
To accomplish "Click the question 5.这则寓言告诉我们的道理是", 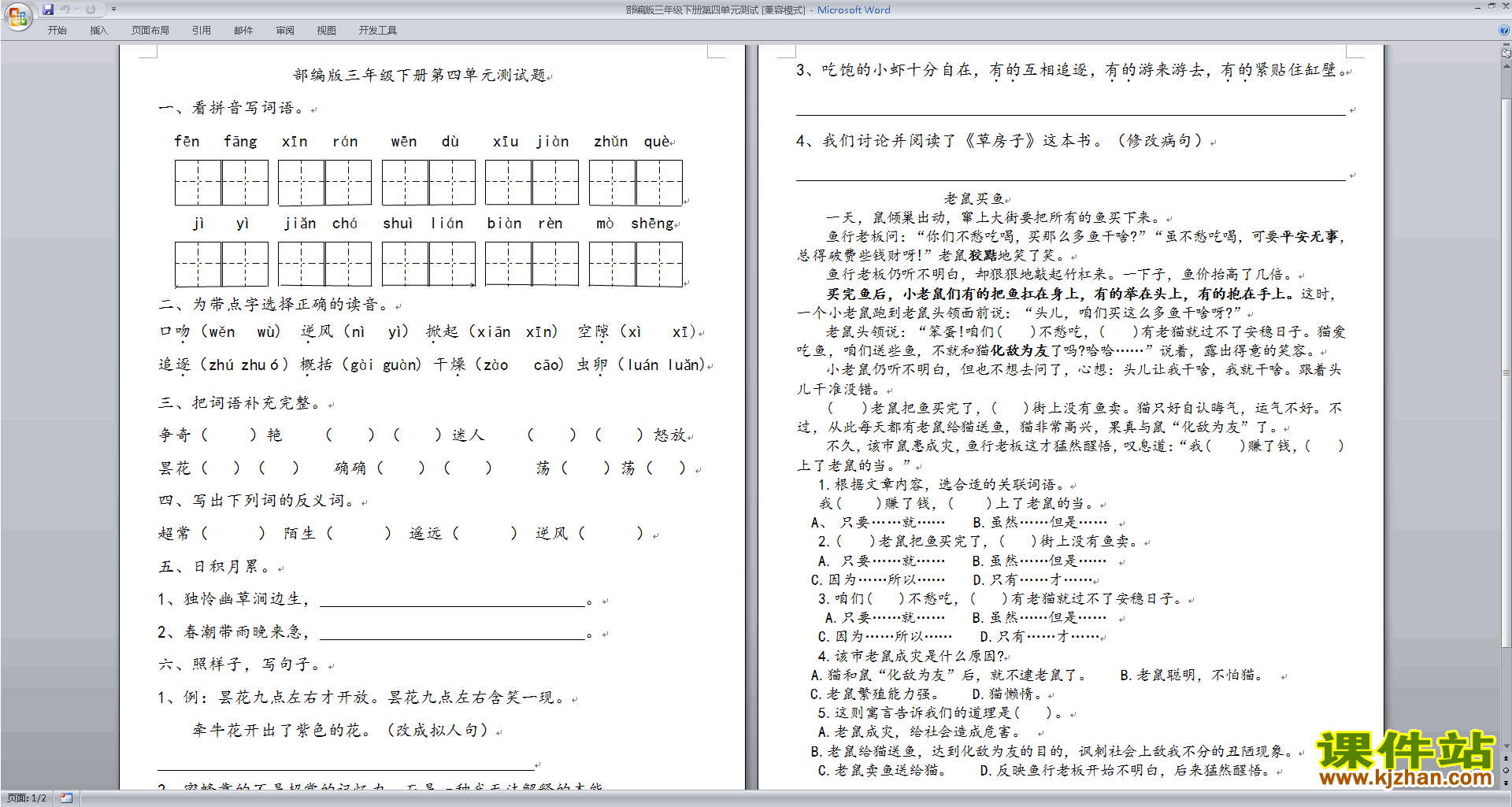I will 939,713.
